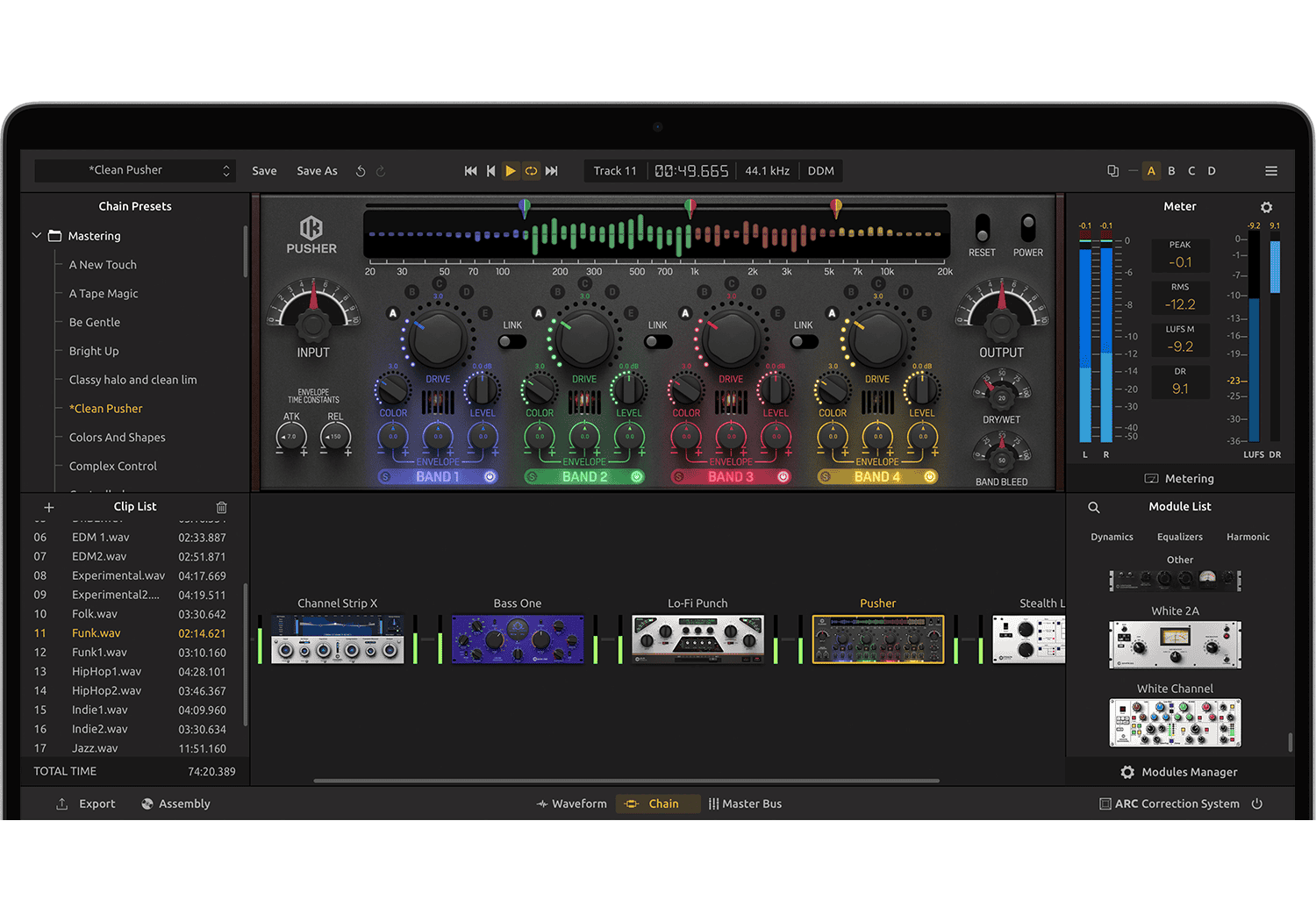Image resolution: width=1316 pixels, height=921 pixels.
Task: Select snapshot A
Action: click(x=1151, y=171)
